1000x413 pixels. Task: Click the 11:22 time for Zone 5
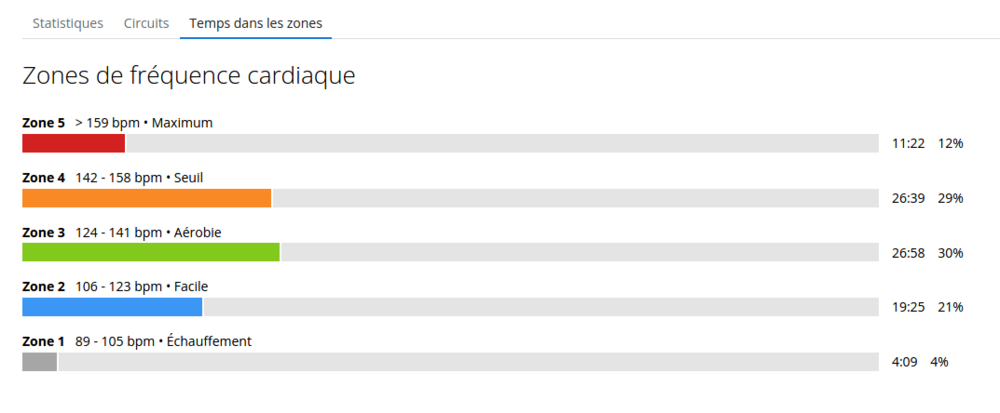[908, 144]
